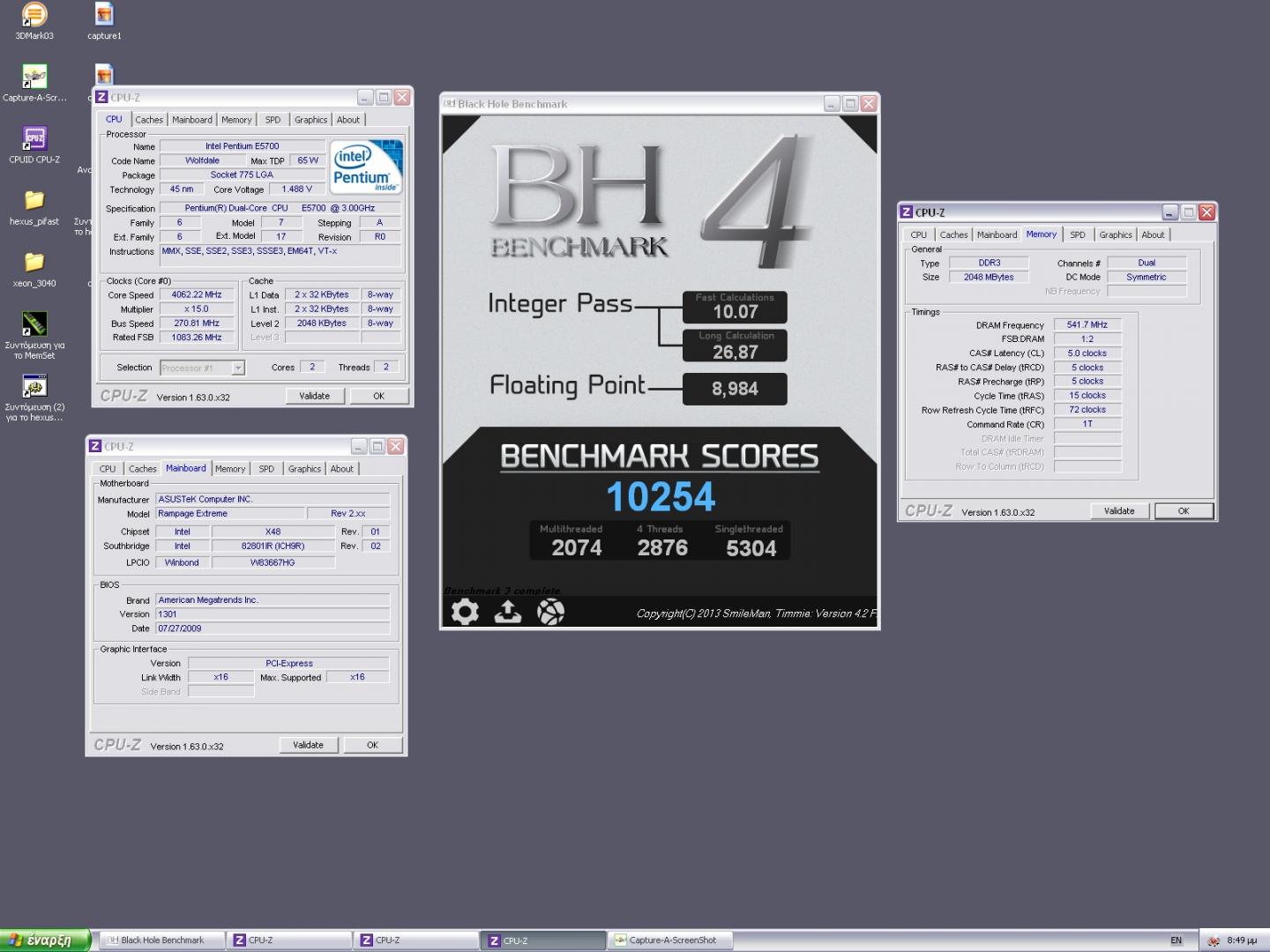Screen dimensions: 1270x952
Task: Open Caches tab in CPU-Z CPU window
Action: click(x=149, y=120)
